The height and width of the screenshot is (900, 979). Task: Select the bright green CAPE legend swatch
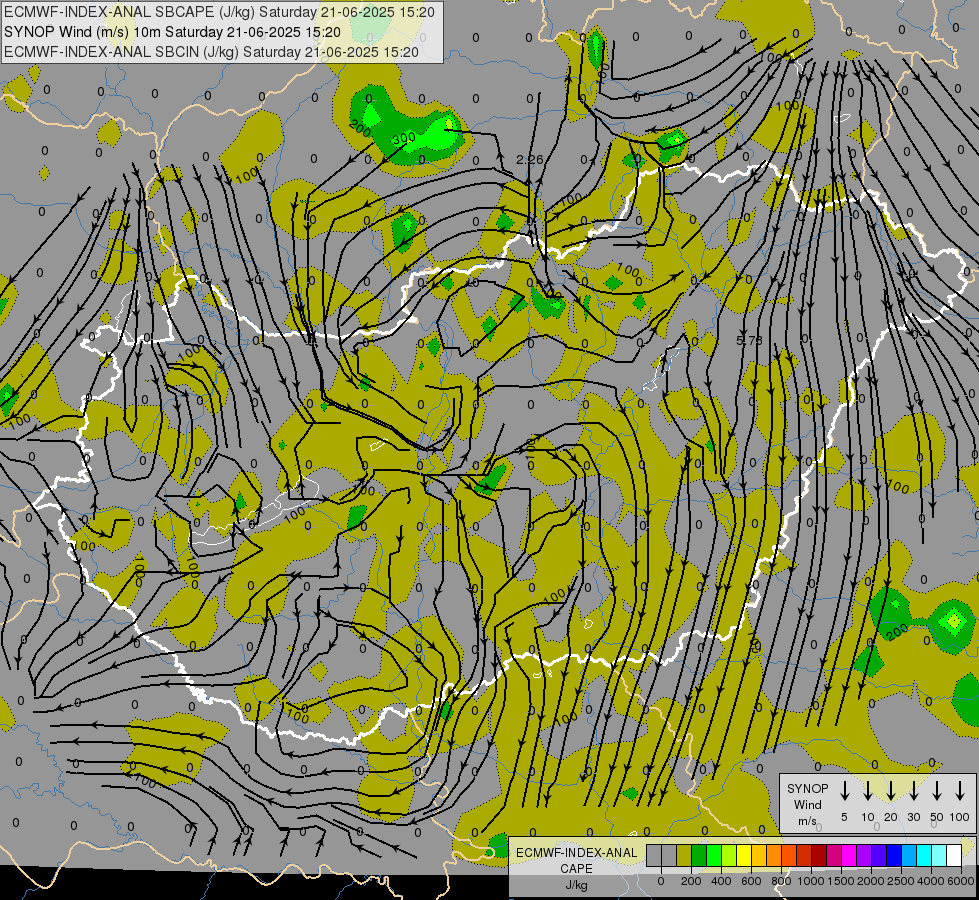coord(714,855)
